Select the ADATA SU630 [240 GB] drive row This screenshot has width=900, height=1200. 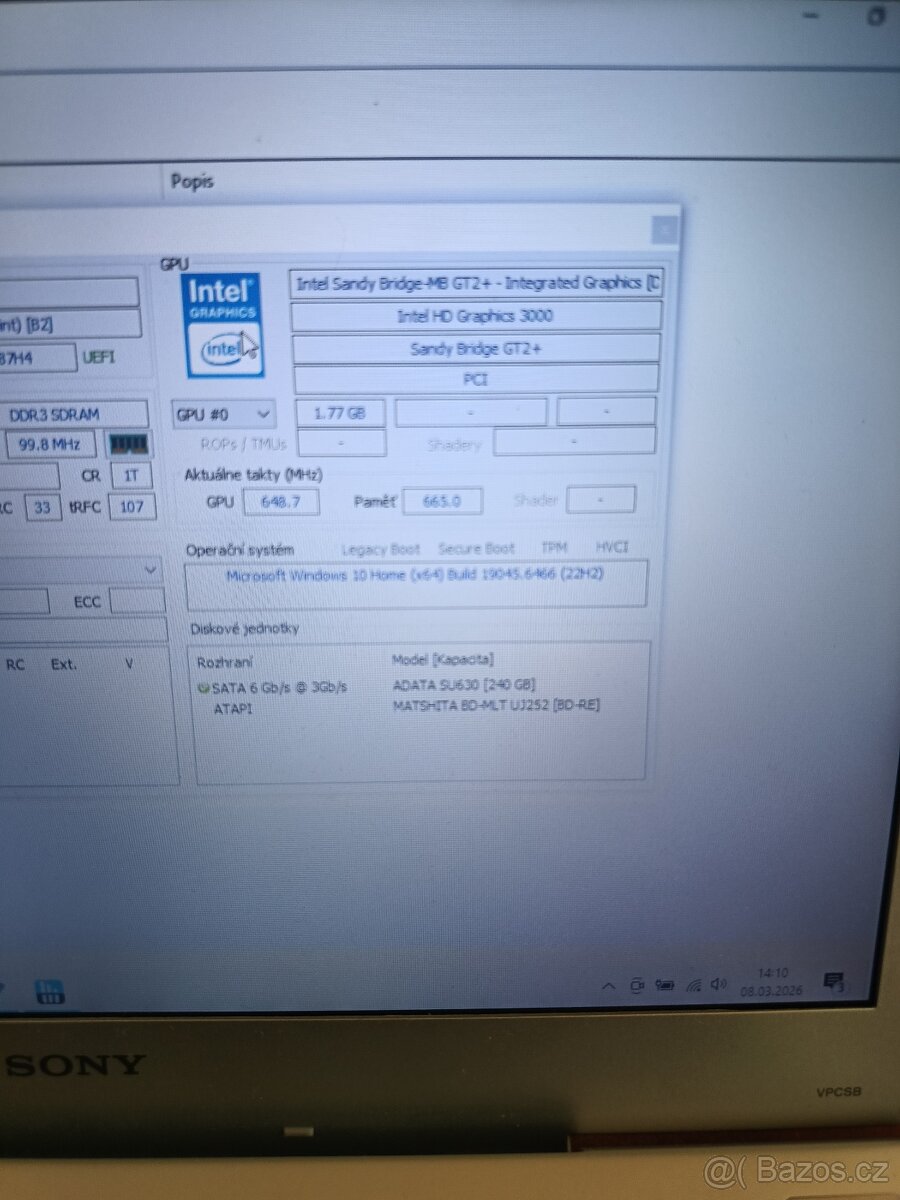(x=465, y=685)
